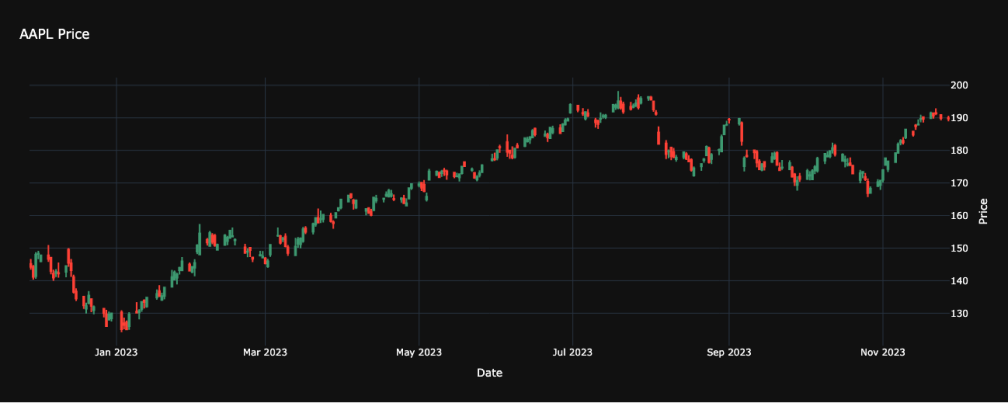Image resolution: width=1008 pixels, height=403 pixels.
Task: Click the 180 price tick label
Action: pos(960,150)
